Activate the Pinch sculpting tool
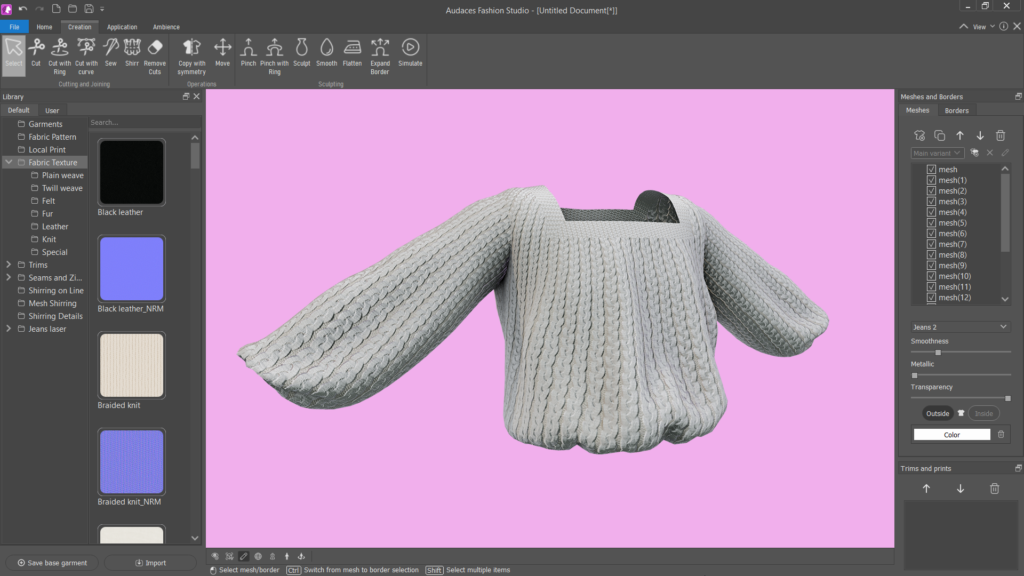Image resolution: width=1024 pixels, height=576 pixels. coord(248,53)
